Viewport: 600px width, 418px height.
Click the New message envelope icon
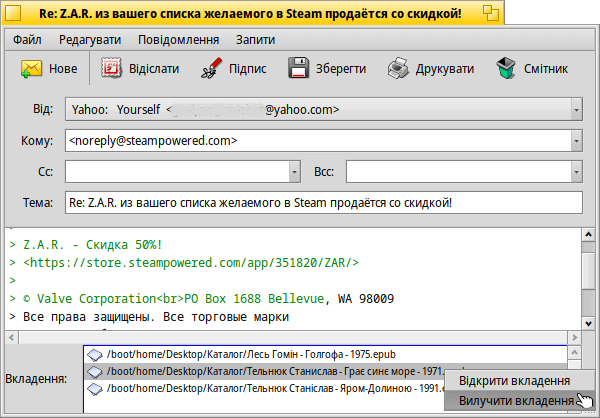(31, 69)
